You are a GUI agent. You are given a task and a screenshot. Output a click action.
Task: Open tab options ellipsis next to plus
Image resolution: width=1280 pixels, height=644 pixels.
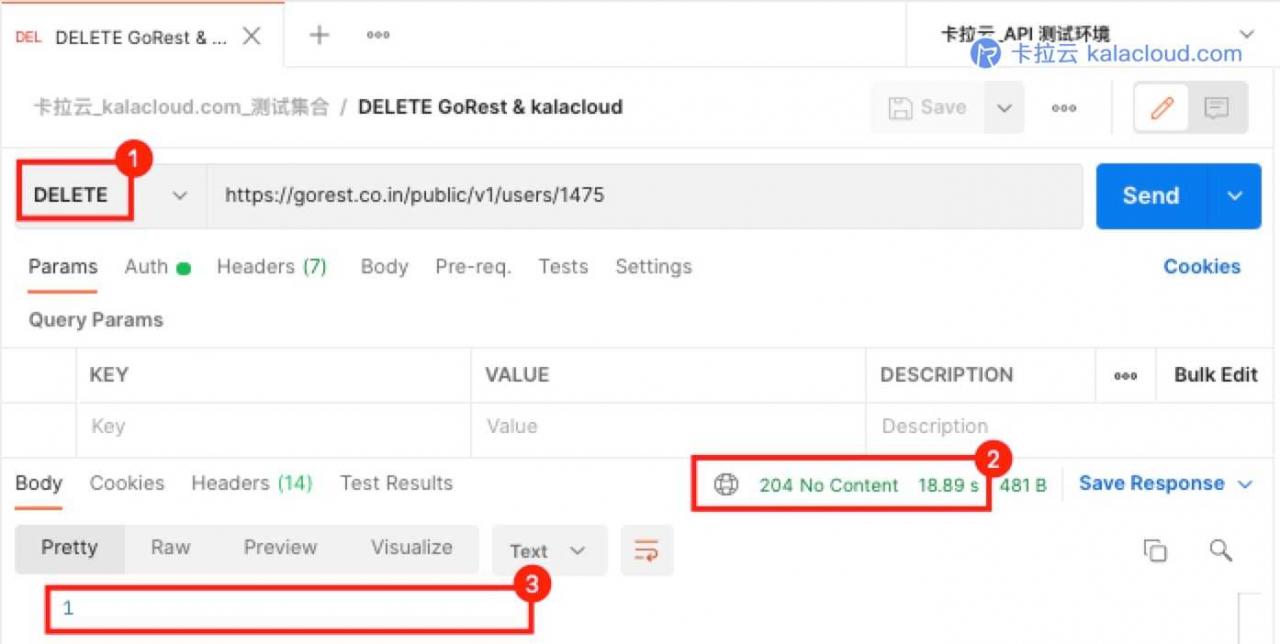coord(378,35)
